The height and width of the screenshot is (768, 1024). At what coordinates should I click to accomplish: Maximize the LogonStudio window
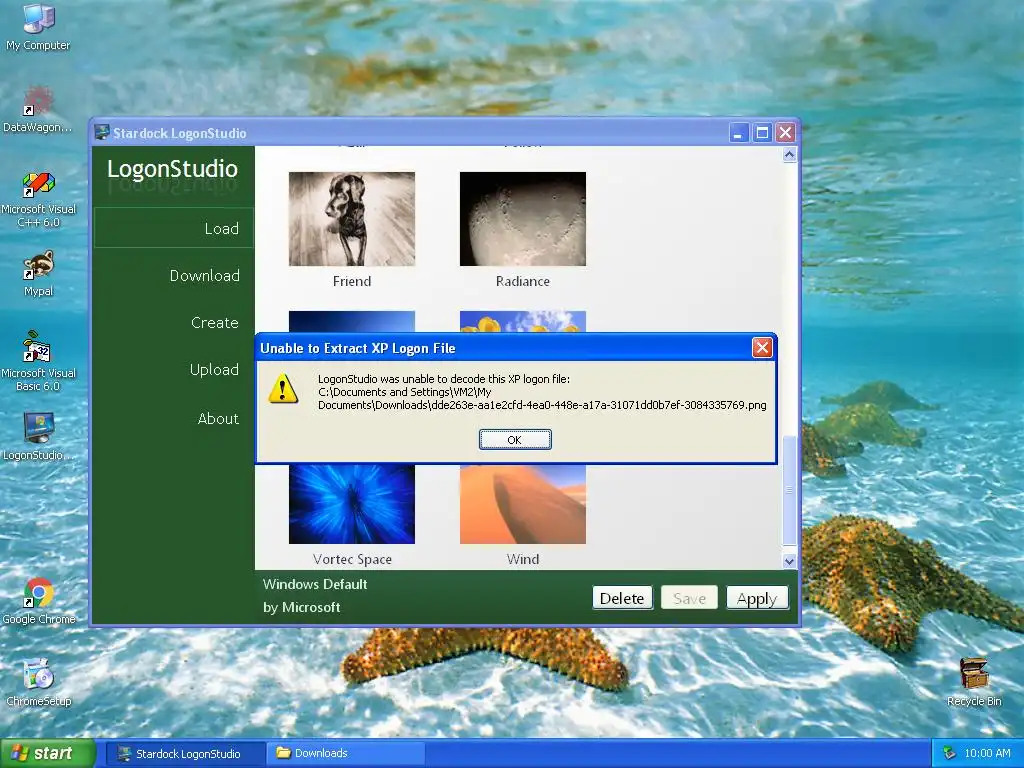[x=761, y=133]
